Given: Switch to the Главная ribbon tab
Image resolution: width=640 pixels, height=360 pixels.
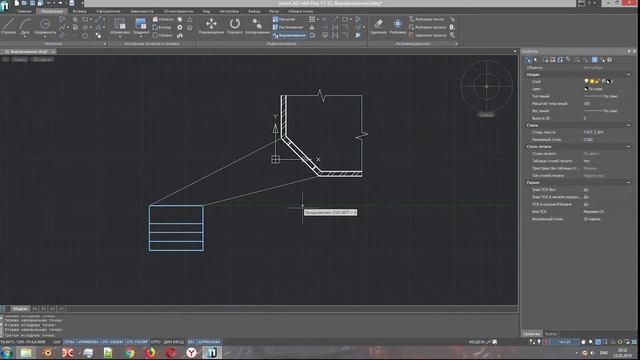Looking at the screenshot, I should click(24, 11).
